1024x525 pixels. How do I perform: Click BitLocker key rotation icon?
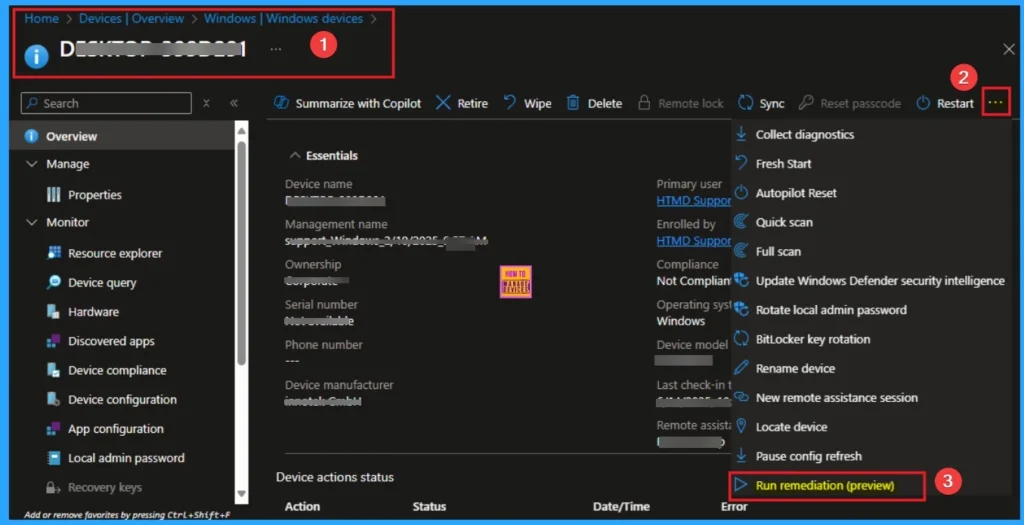[x=741, y=339]
